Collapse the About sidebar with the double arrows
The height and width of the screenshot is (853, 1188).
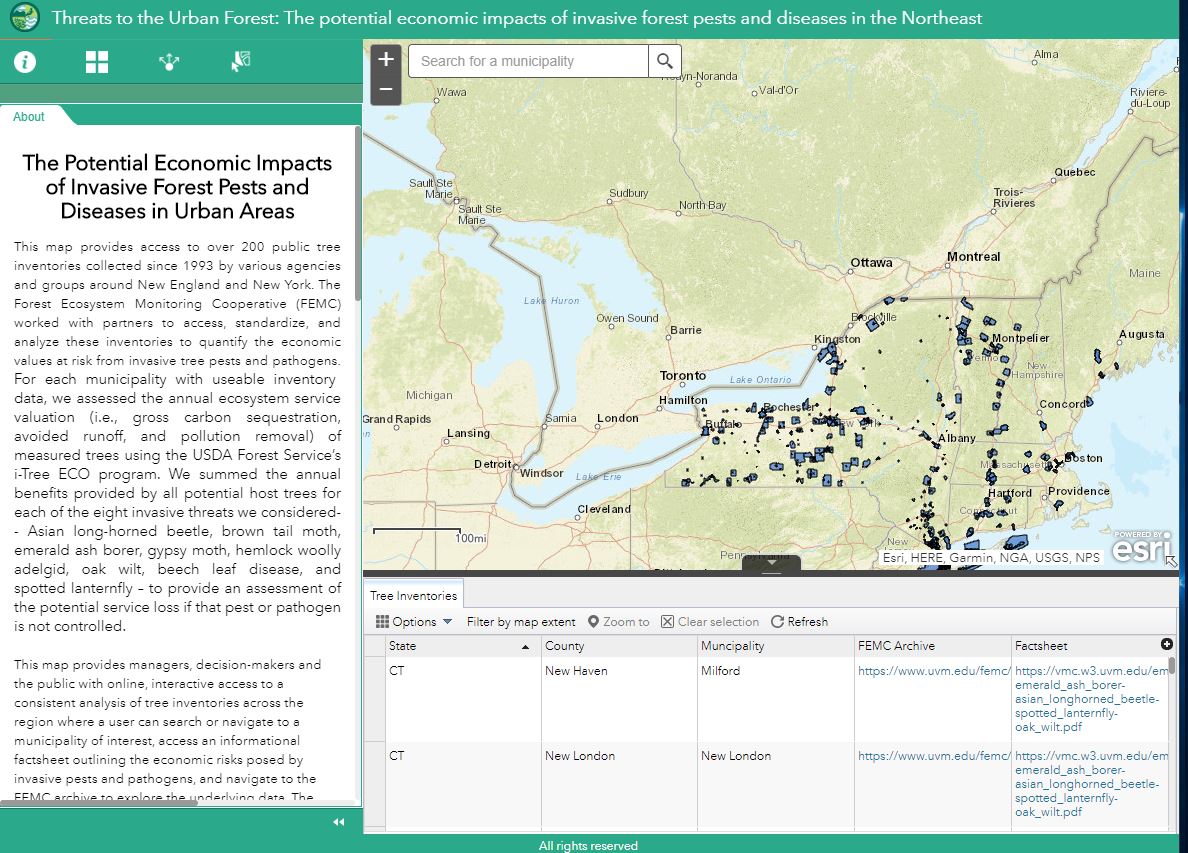[338, 822]
